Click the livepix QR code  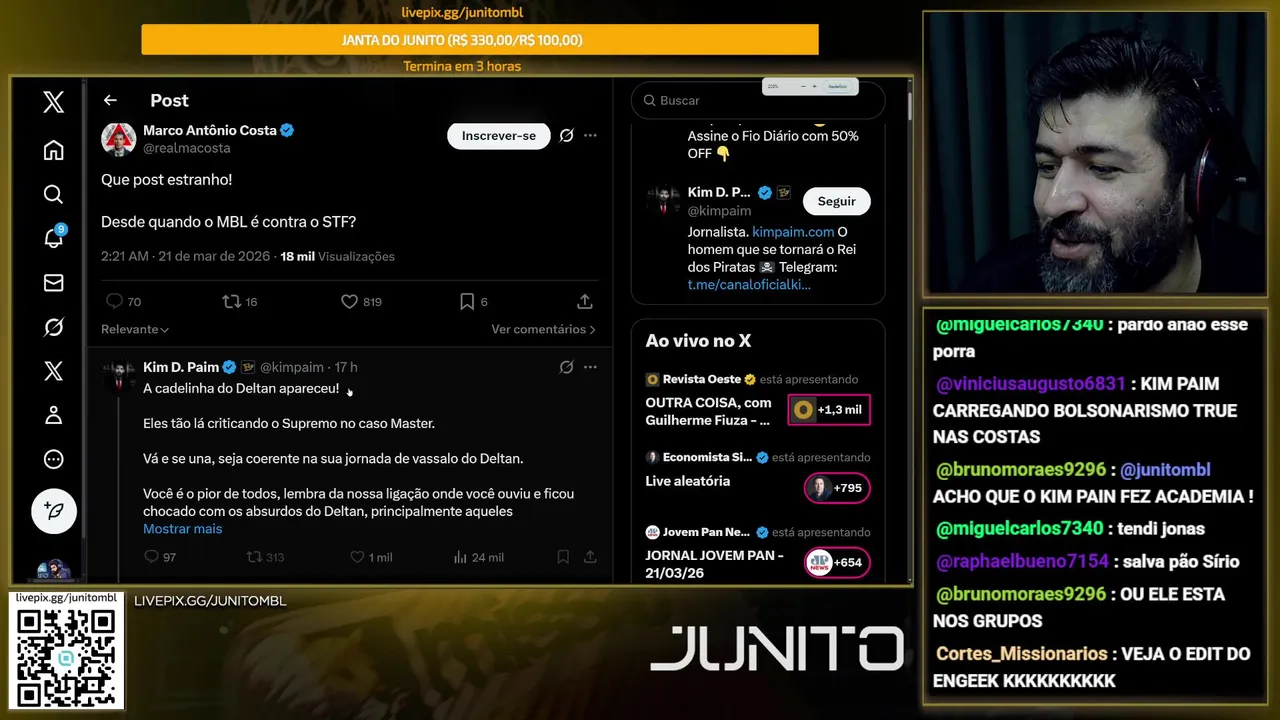tap(66, 656)
